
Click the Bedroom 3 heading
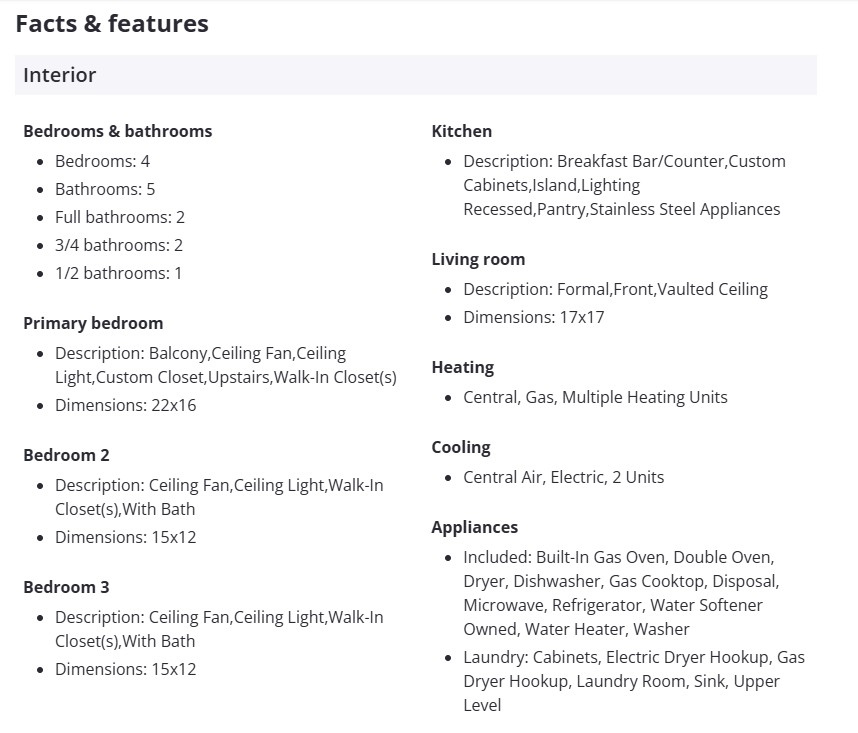[66, 587]
